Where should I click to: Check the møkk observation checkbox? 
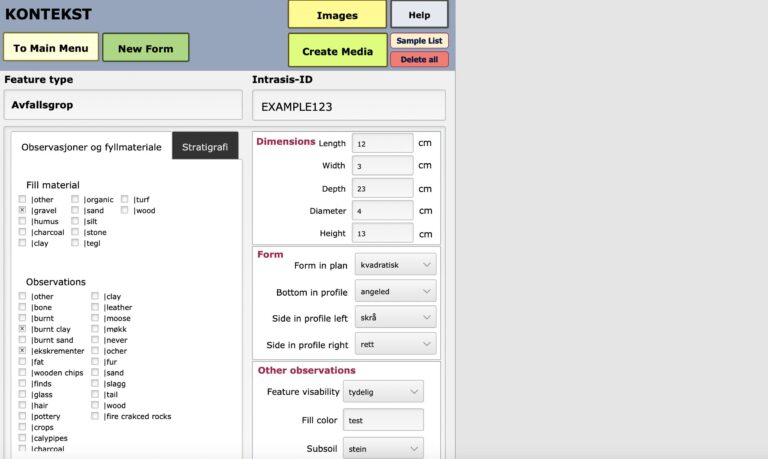pos(95,329)
